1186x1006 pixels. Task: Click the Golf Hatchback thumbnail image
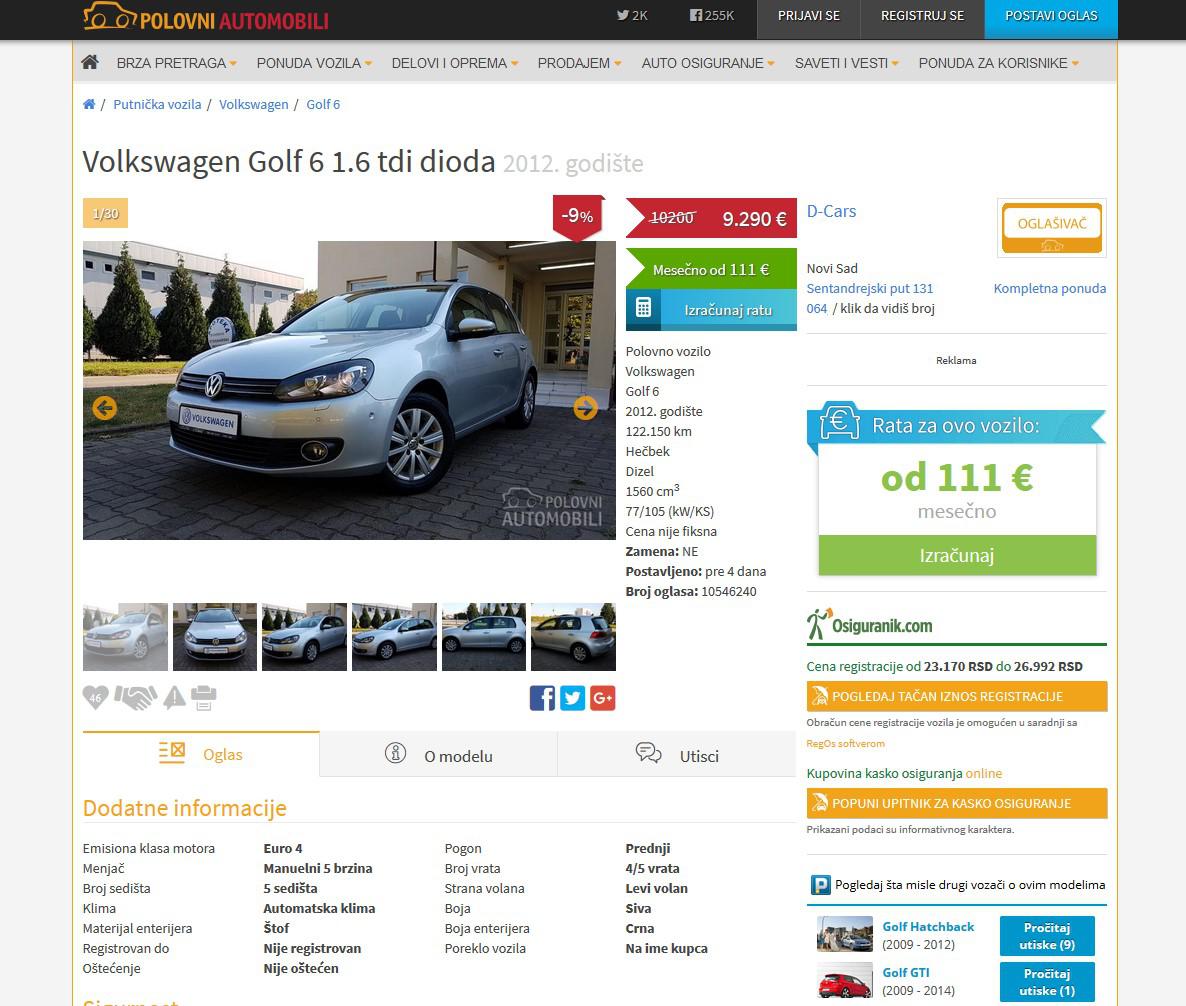845,934
